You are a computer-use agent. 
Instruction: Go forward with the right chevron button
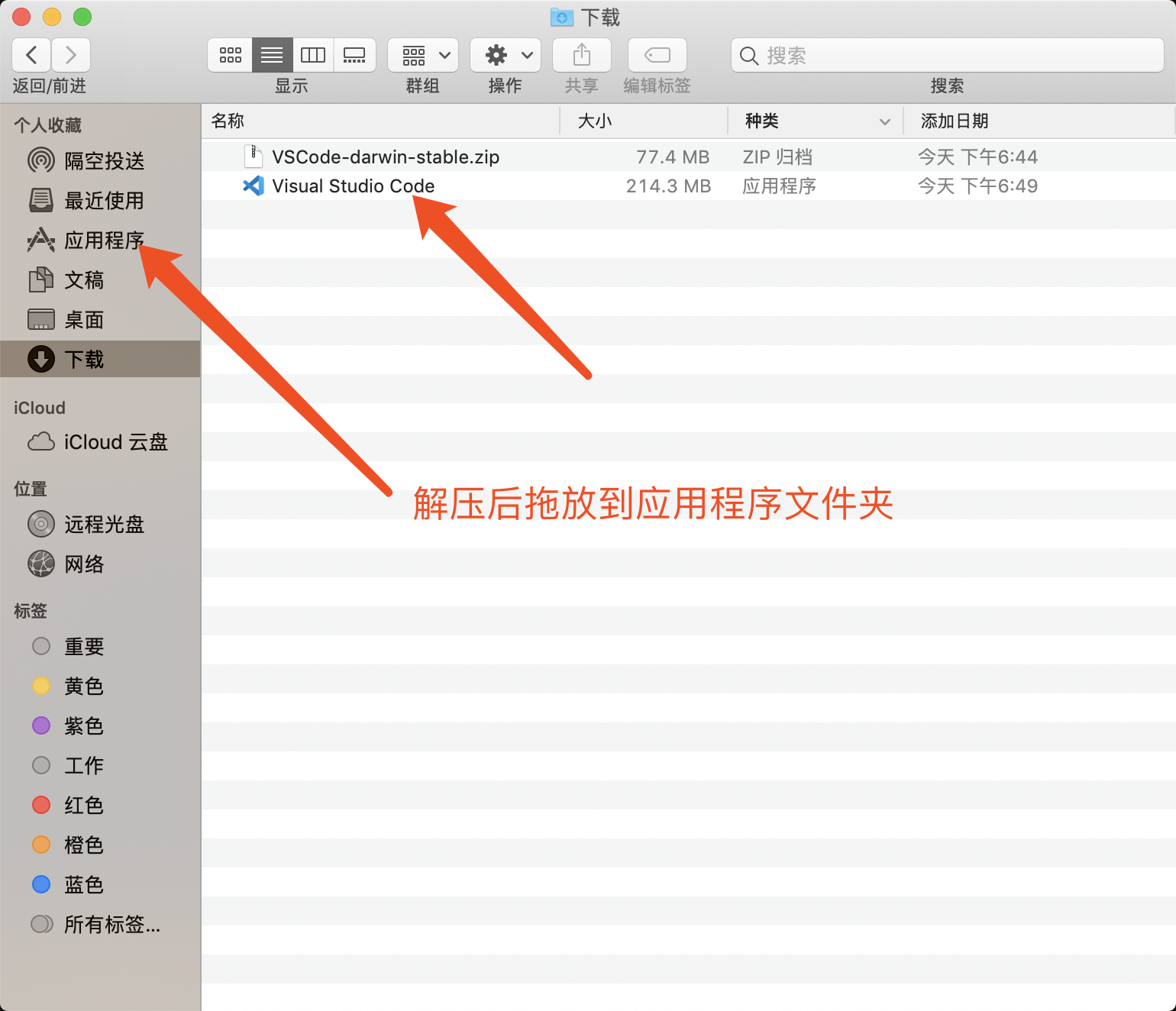71,55
